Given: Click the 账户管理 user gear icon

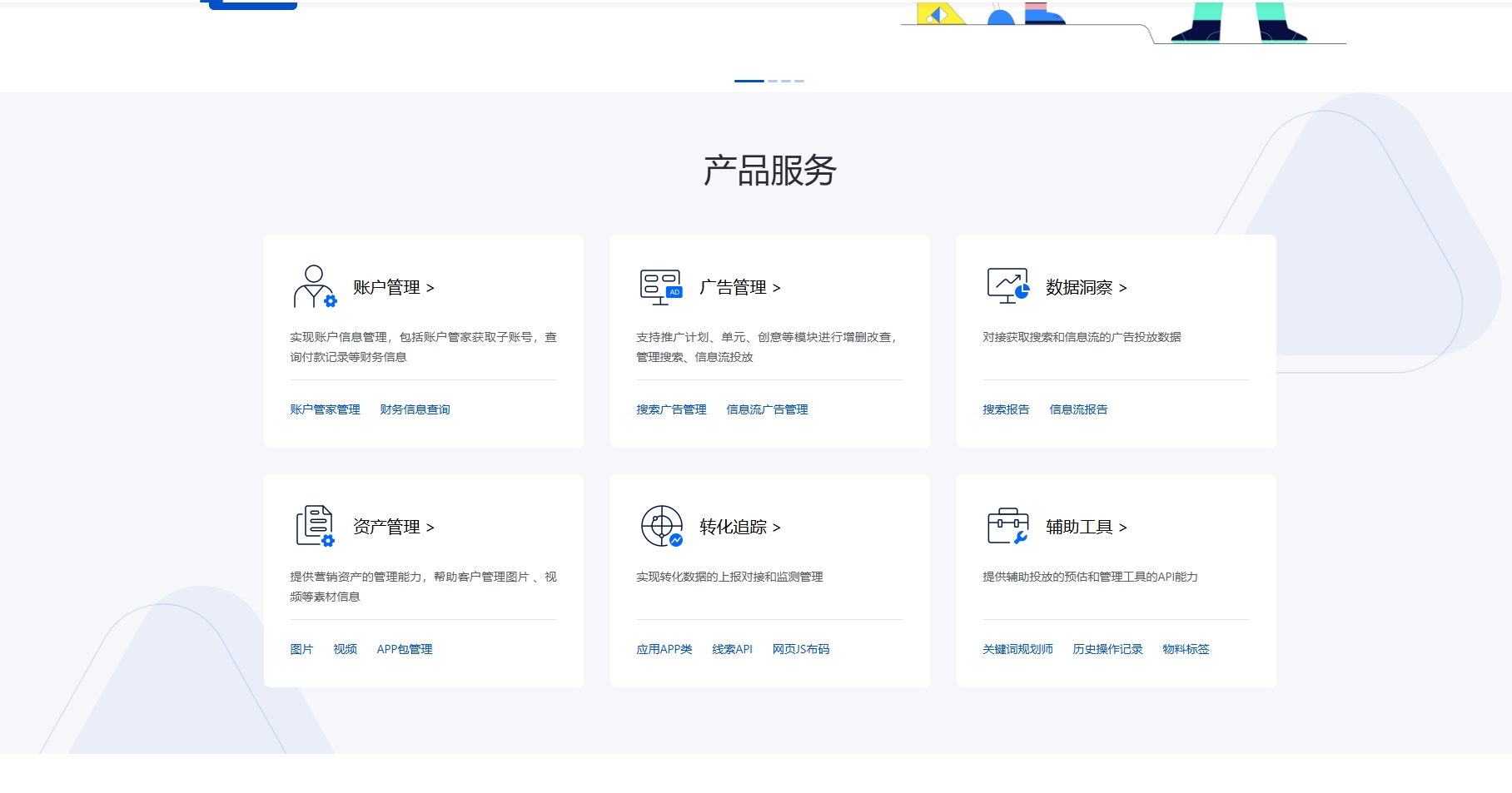Looking at the screenshot, I should [315, 286].
